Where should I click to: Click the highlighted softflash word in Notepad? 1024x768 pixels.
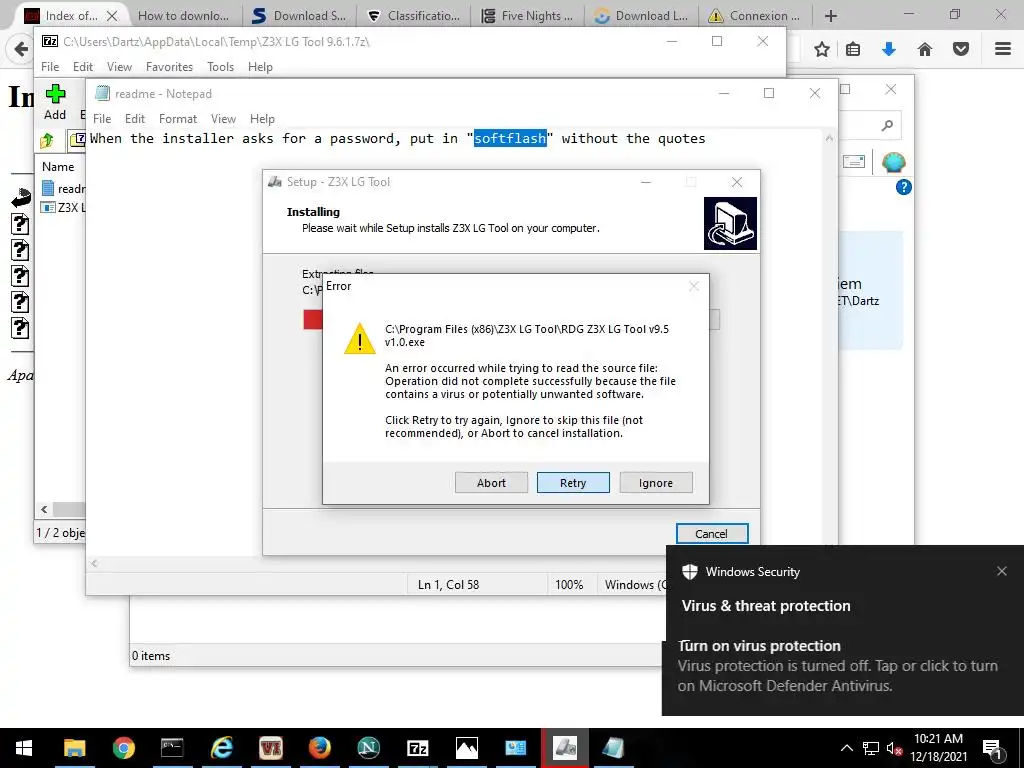point(510,138)
